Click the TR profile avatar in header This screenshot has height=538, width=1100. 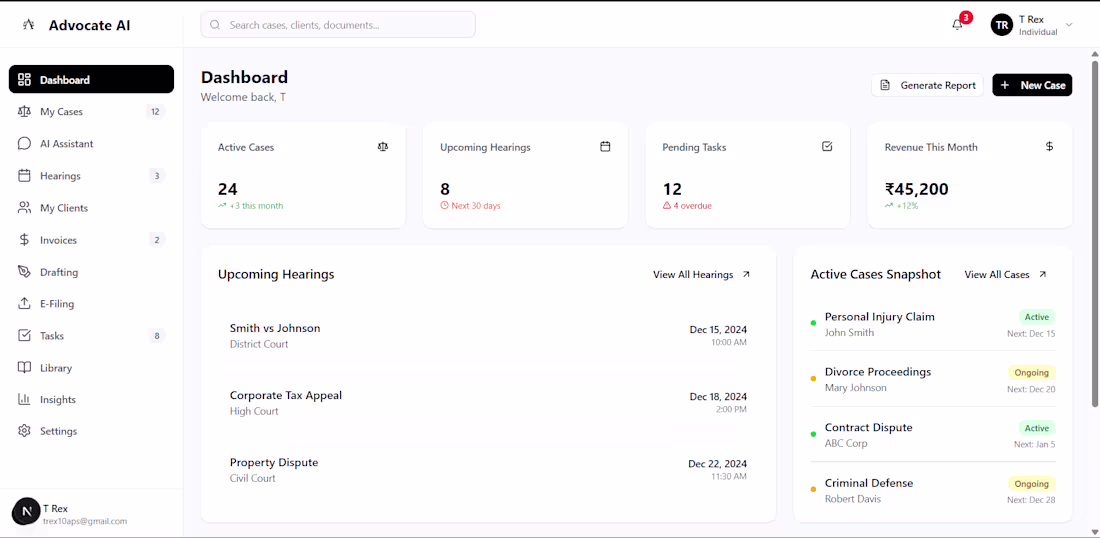[x=1001, y=25]
